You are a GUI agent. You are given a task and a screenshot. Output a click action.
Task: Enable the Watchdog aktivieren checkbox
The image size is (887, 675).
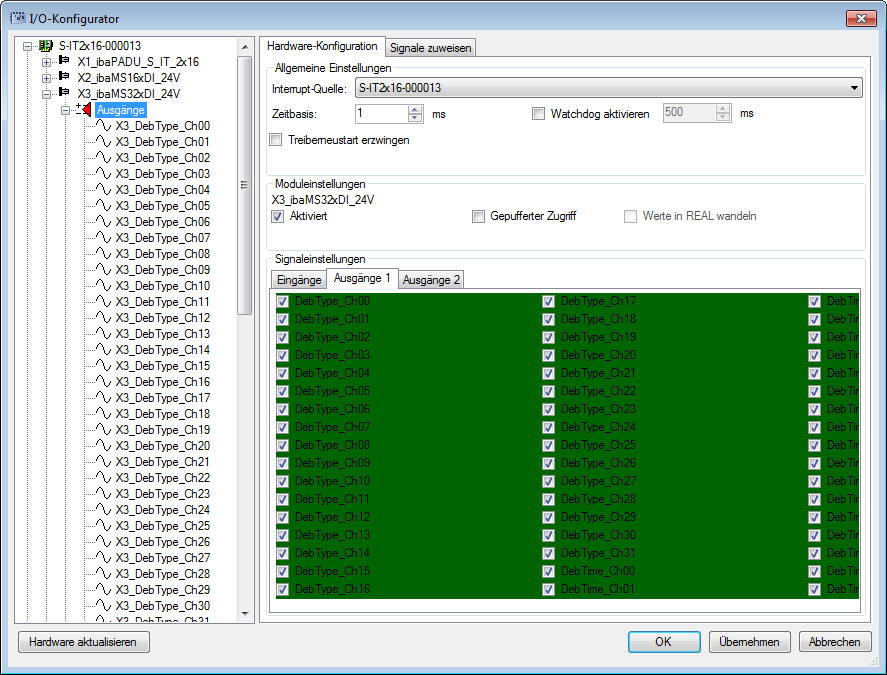tap(539, 114)
